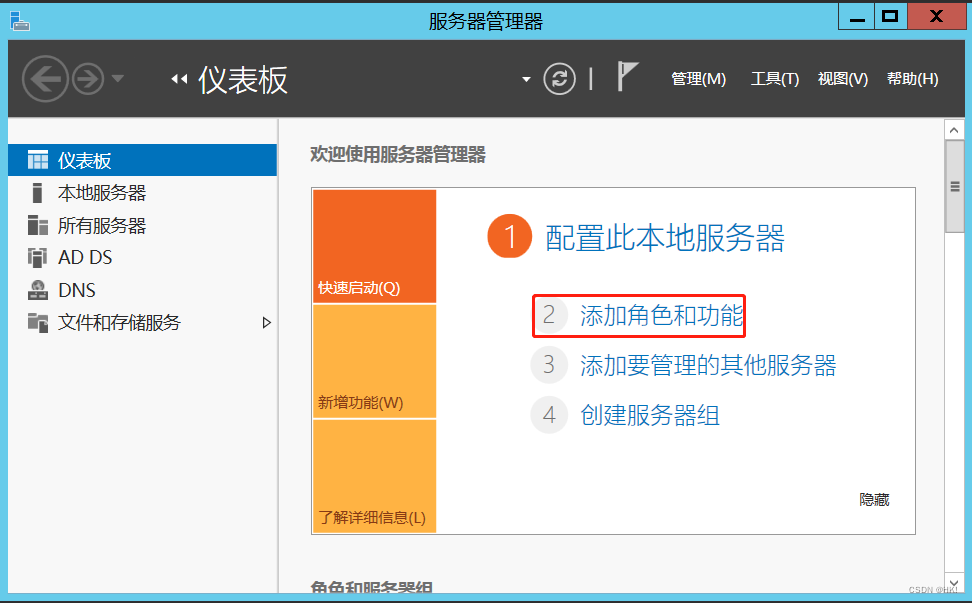Click the refresh icon in the toolbar

tap(560, 79)
